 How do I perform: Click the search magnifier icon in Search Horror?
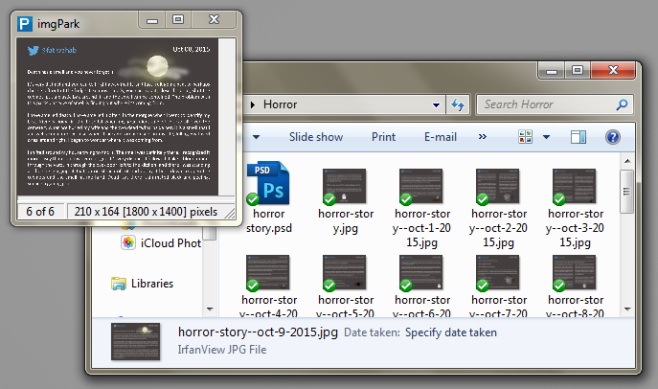pyautogui.click(x=622, y=104)
